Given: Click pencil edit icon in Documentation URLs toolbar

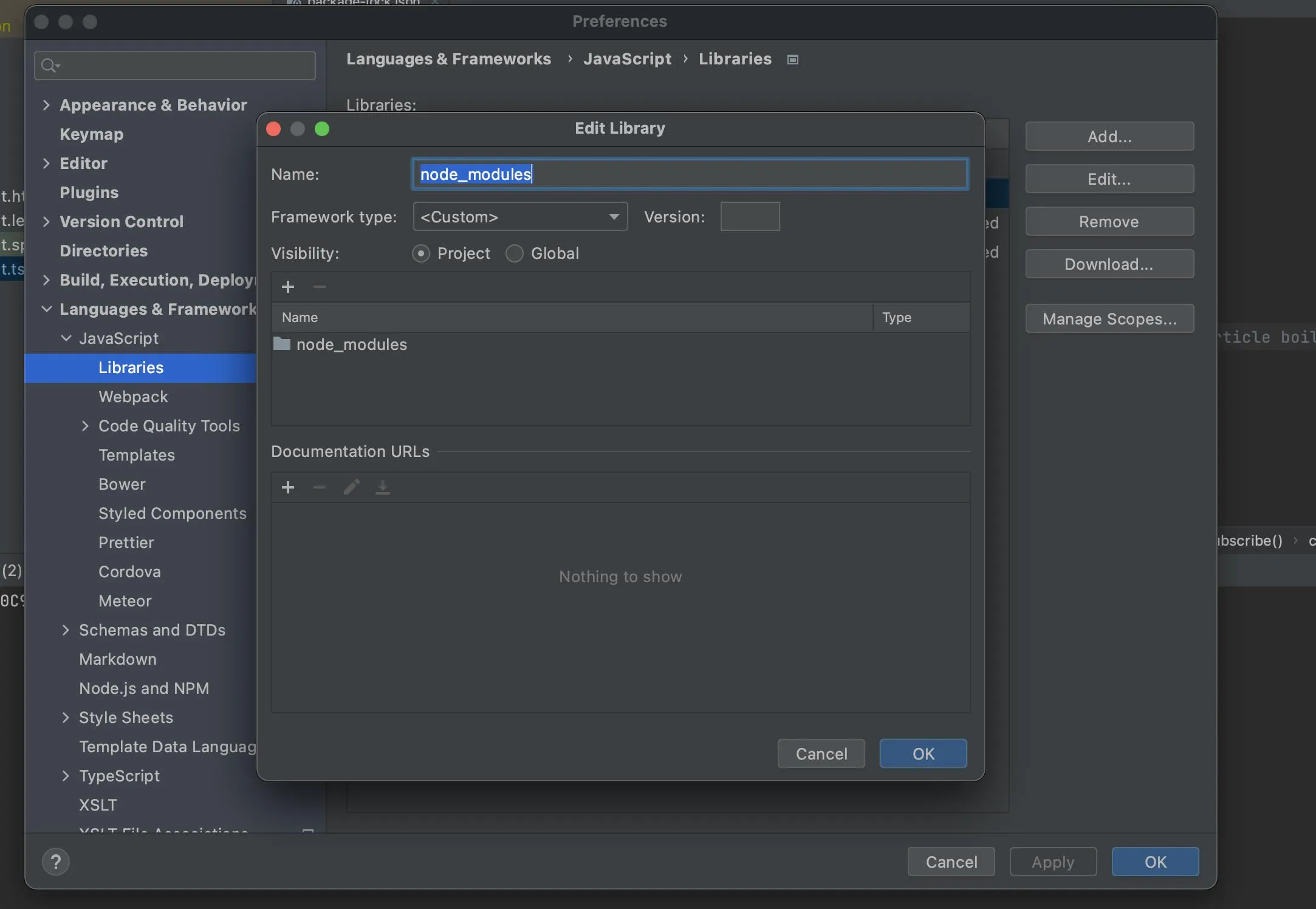Looking at the screenshot, I should pyautogui.click(x=351, y=487).
